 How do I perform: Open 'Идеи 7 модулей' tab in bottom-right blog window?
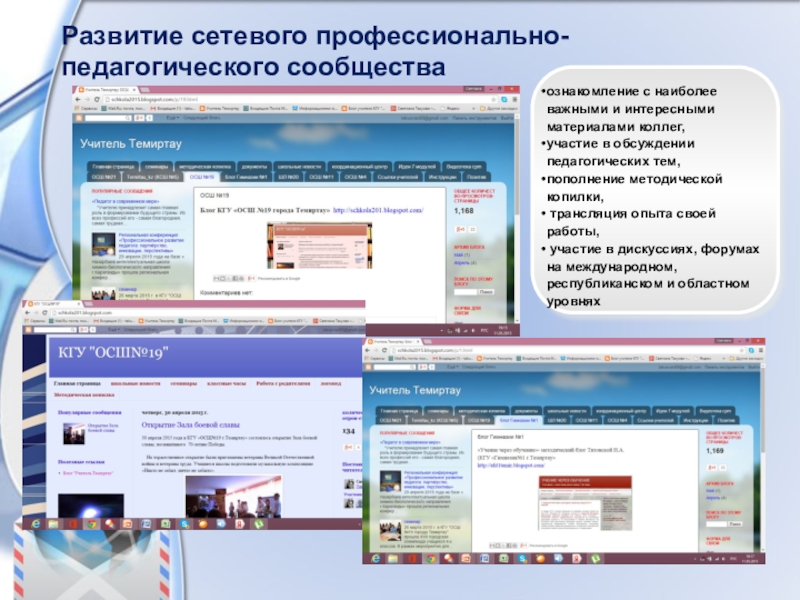click(x=673, y=410)
